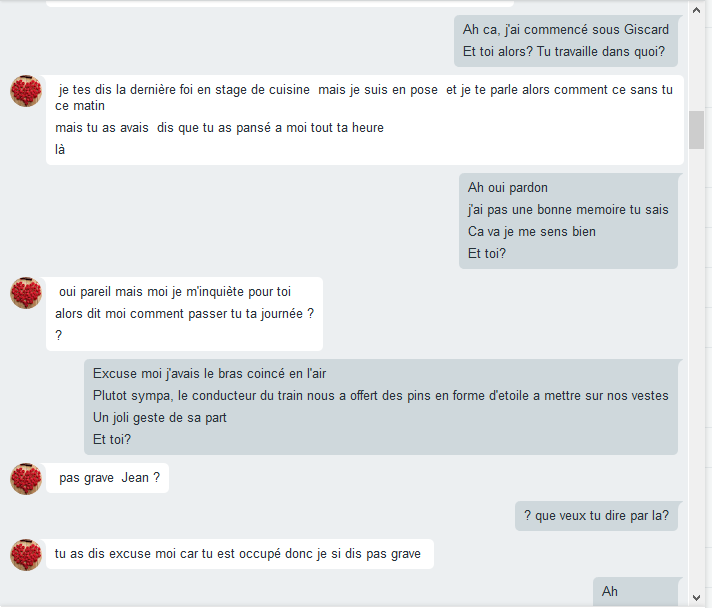Click the '? que veux tu dire par la?' bubble
Image resolution: width=712 pixels, height=608 pixels.
596,516
